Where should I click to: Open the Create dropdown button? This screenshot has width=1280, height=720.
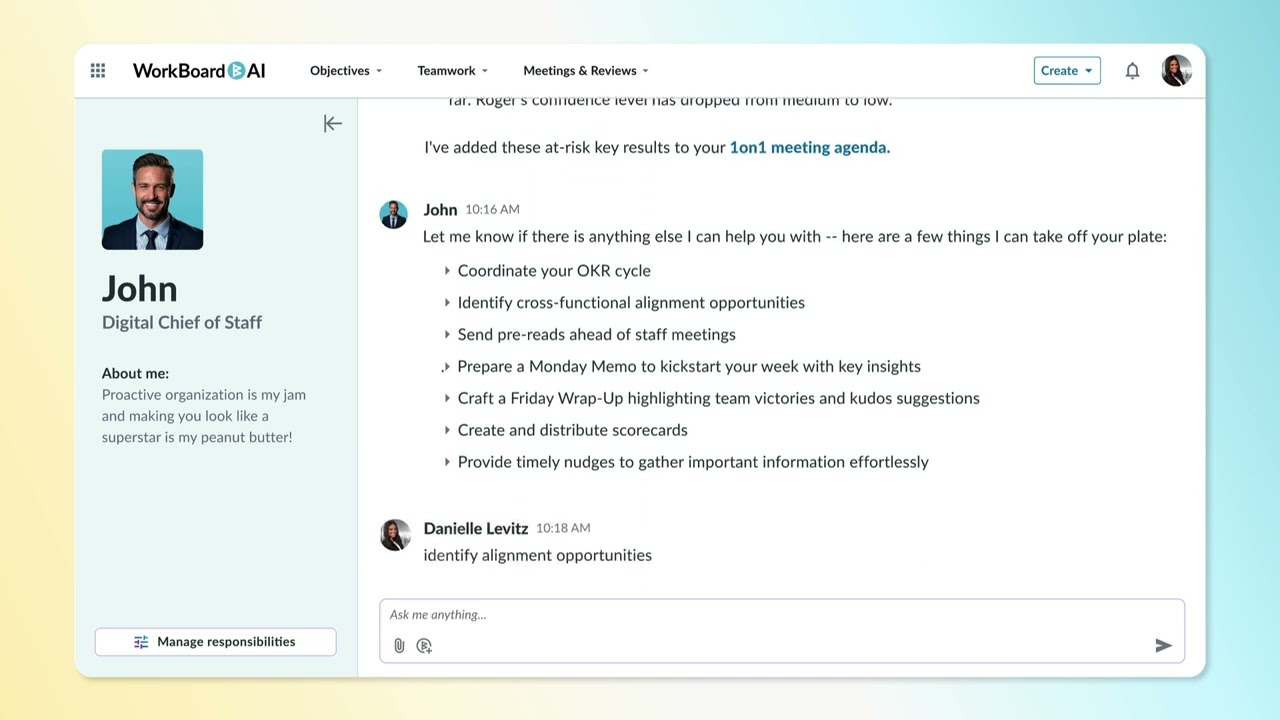[x=1067, y=70]
